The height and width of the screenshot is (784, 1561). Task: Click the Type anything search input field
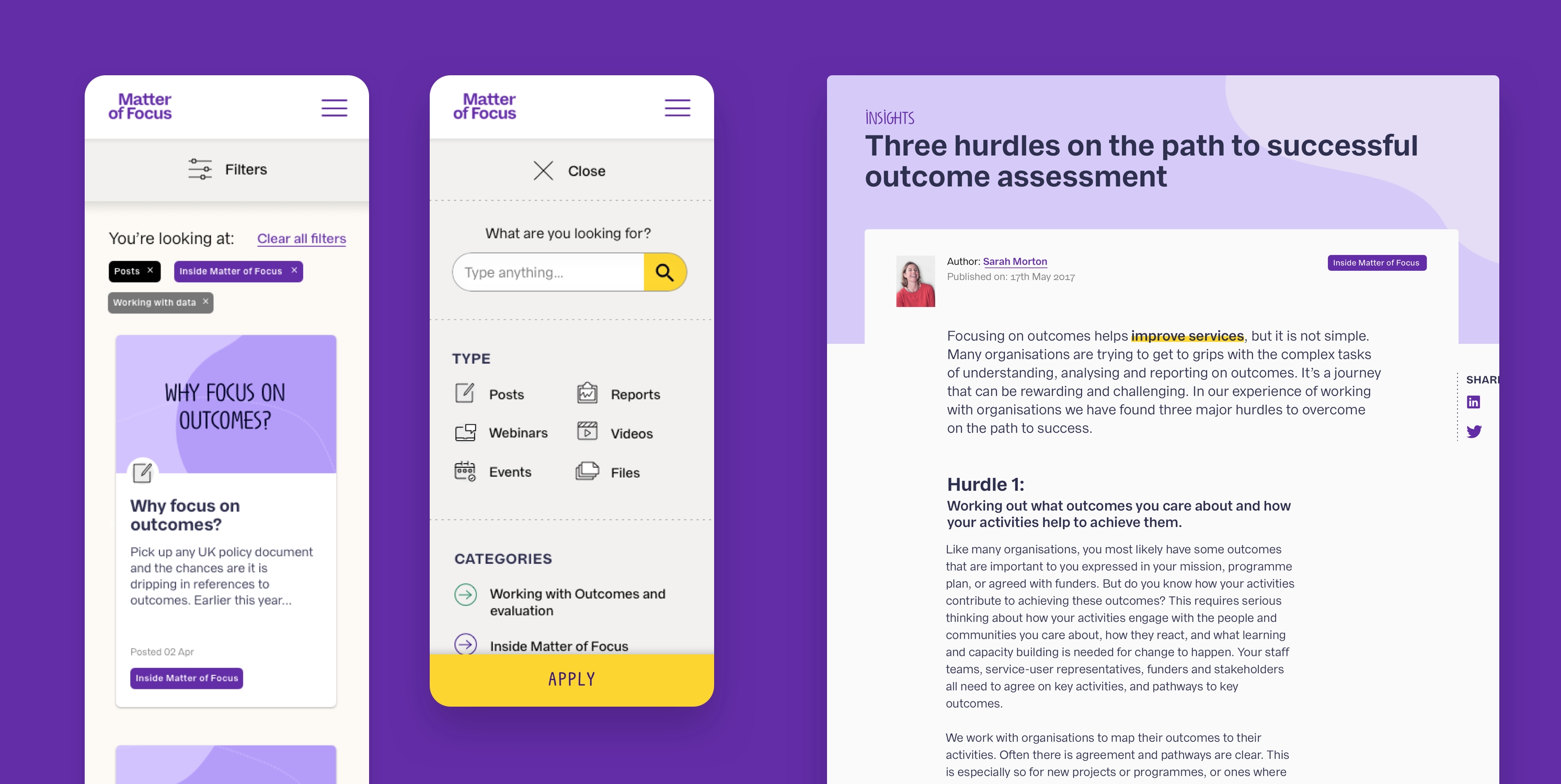548,271
